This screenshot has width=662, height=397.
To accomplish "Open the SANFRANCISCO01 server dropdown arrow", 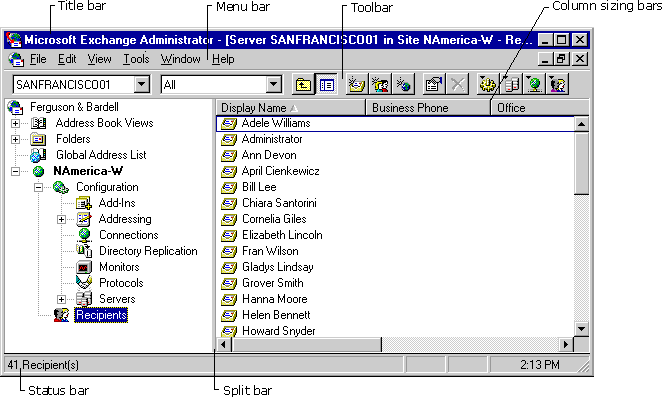I will click(142, 85).
